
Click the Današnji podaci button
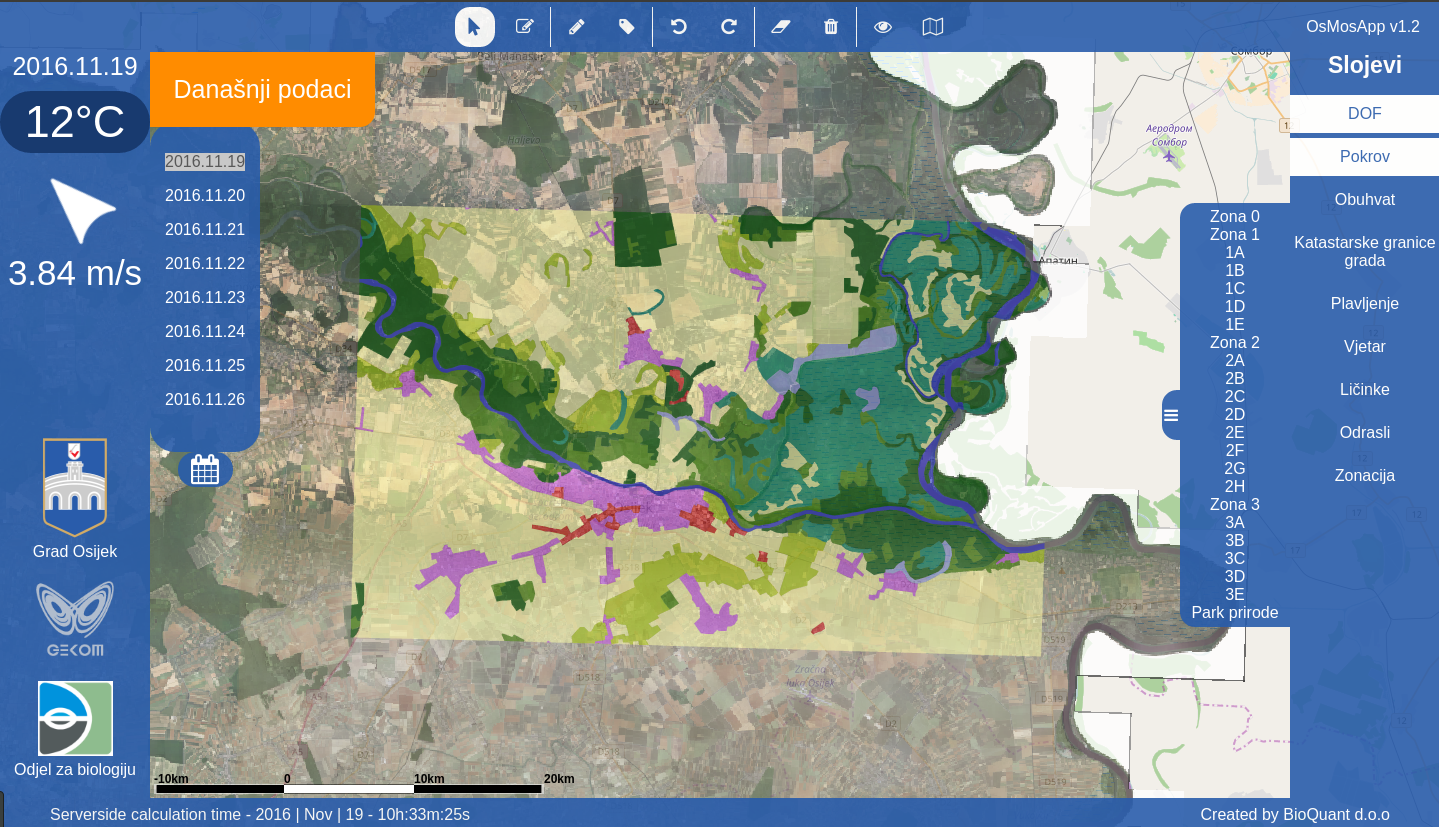[x=262, y=90]
